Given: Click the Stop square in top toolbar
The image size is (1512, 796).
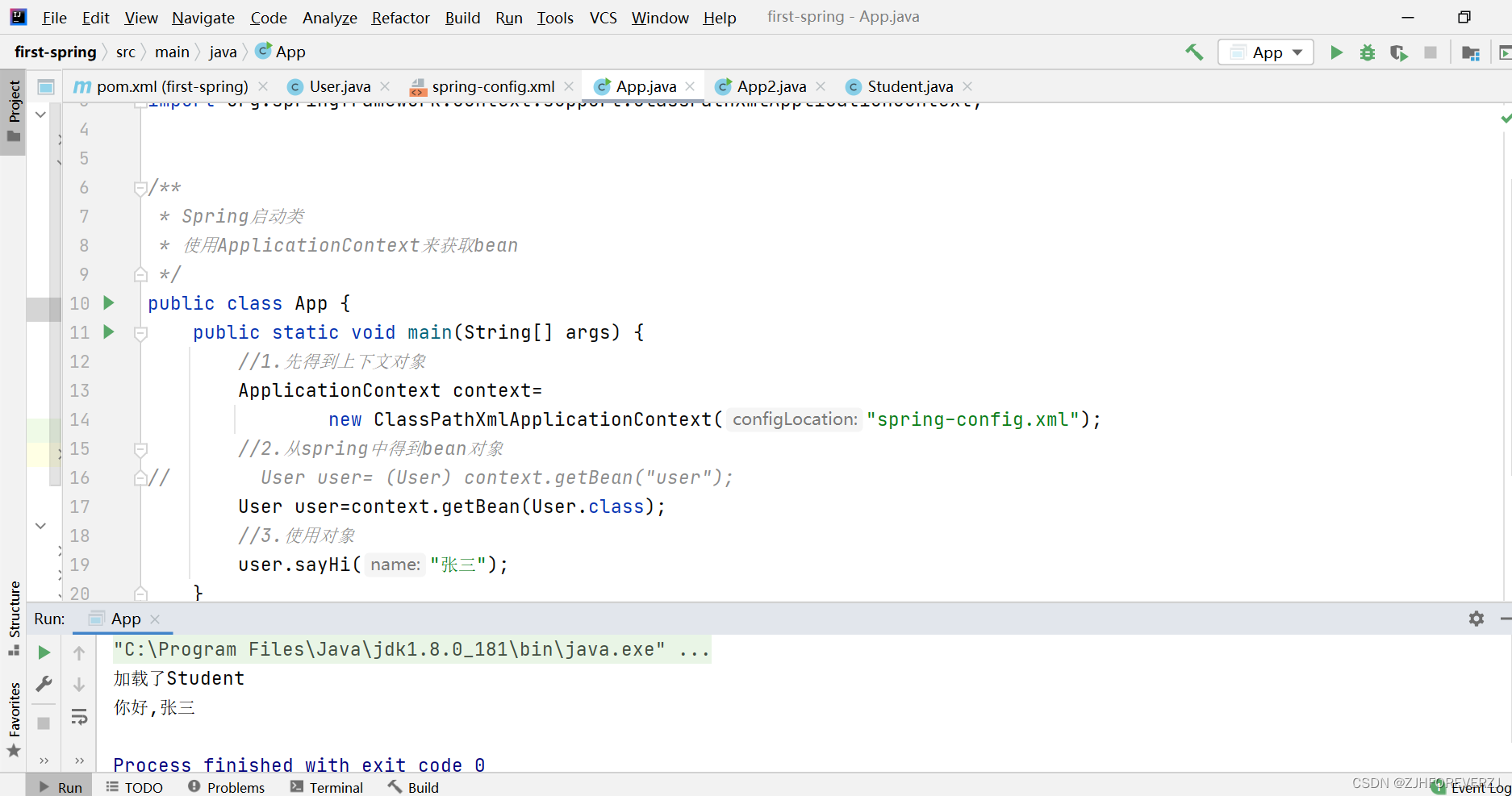Looking at the screenshot, I should pyautogui.click(x=1431, y=52).
